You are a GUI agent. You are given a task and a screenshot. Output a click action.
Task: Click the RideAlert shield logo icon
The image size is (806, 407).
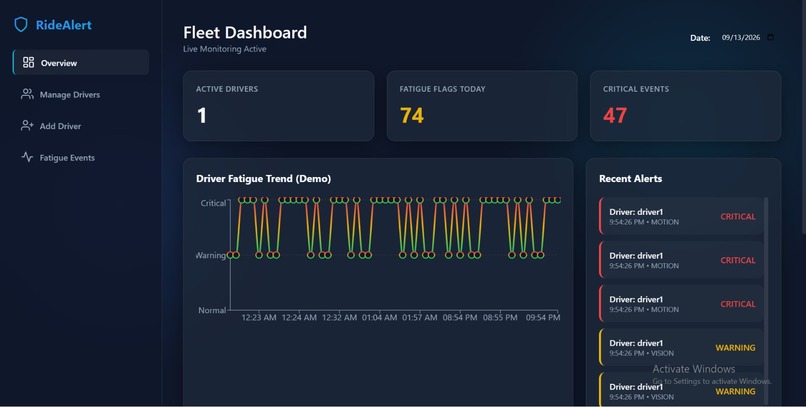[x=21, y=24]
